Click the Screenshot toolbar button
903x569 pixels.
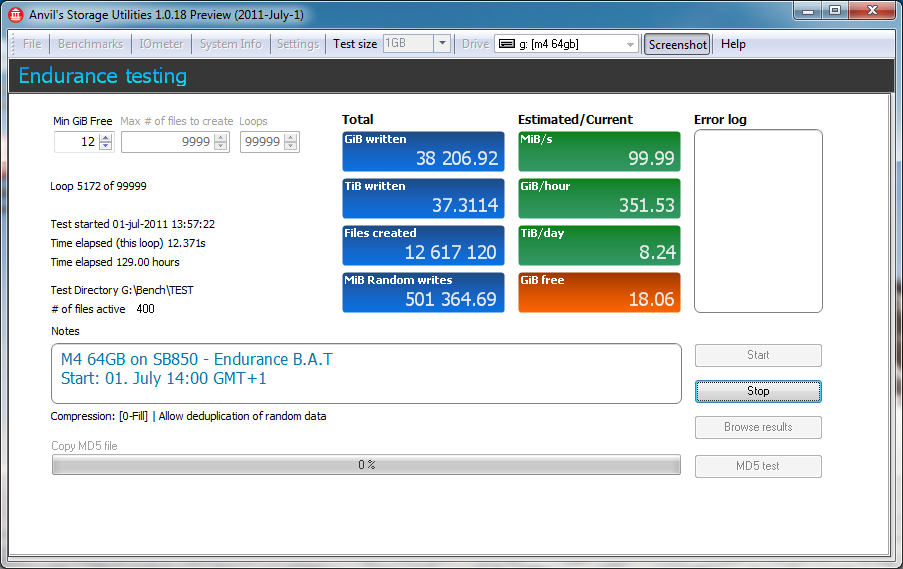677,44
